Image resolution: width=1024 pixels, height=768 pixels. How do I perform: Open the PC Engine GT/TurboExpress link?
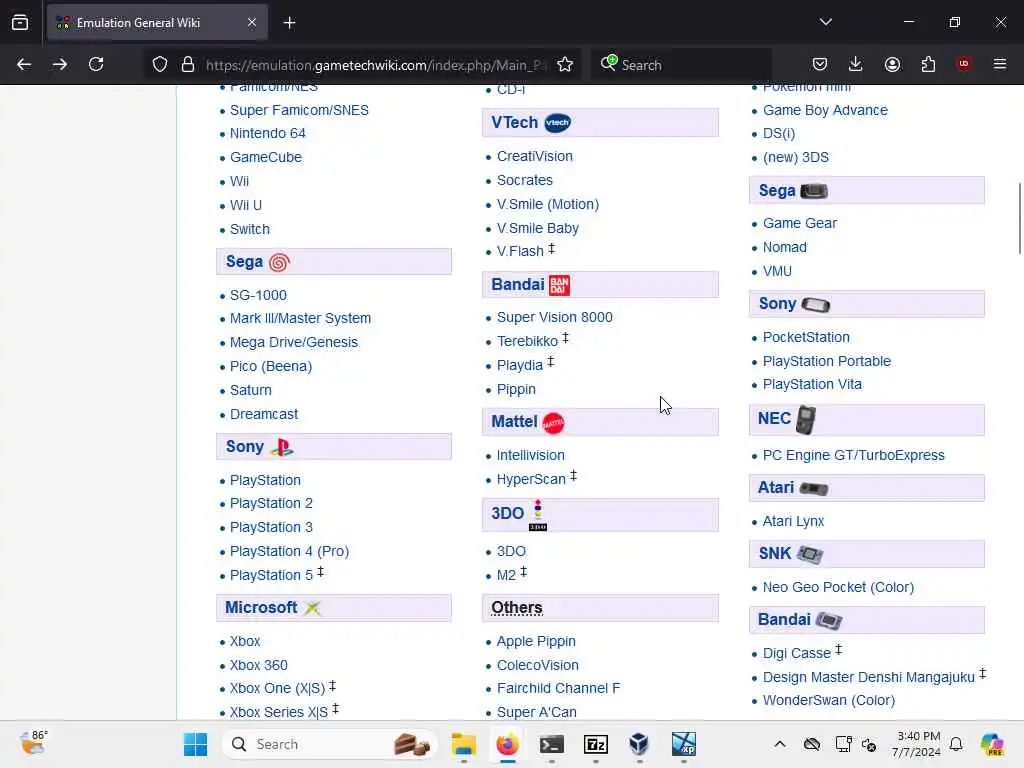click(x=854, y=455)
